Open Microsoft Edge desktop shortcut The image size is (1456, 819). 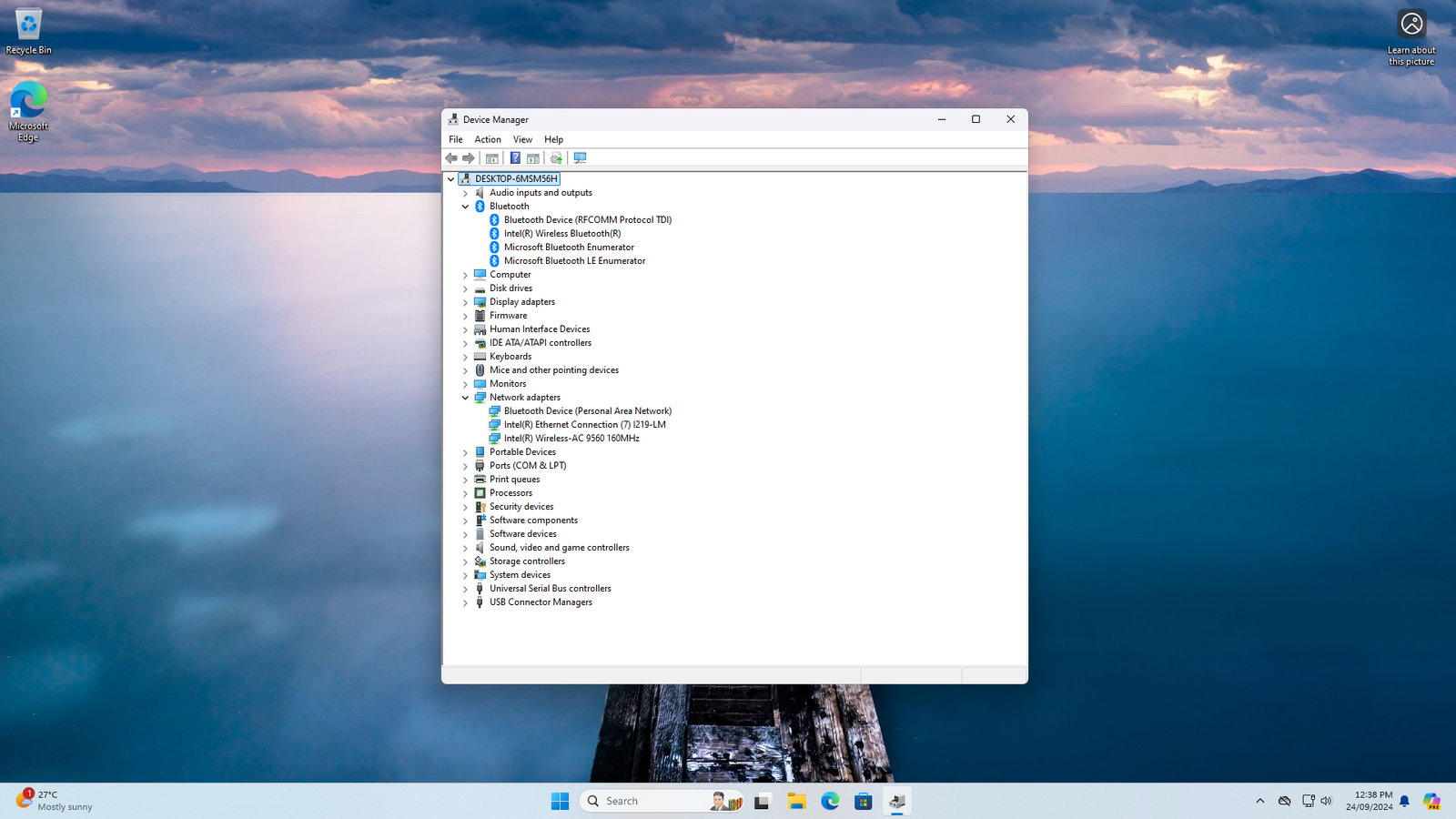click(28, 112)
